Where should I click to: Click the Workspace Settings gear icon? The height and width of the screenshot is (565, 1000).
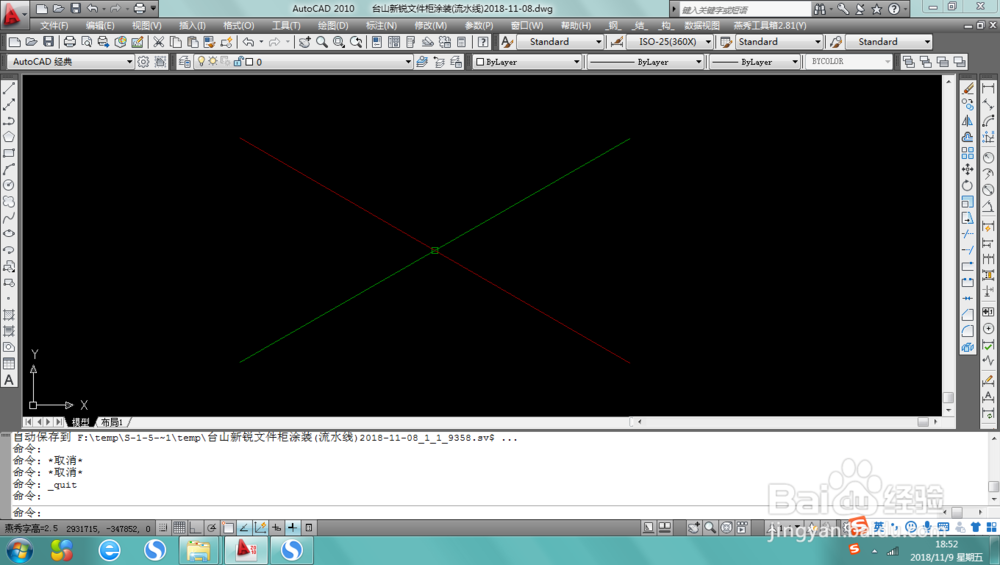point(143,62)
